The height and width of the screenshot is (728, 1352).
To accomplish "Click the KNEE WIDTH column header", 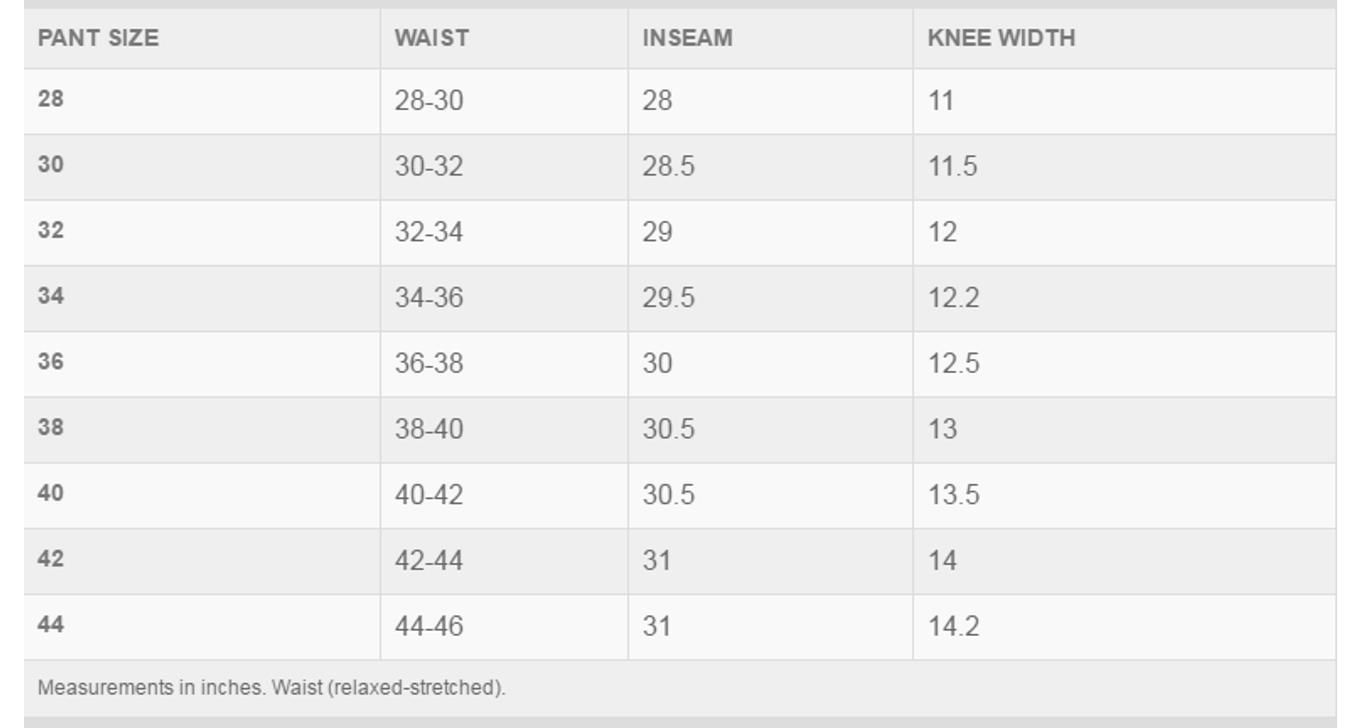I will coord(1001,38).
